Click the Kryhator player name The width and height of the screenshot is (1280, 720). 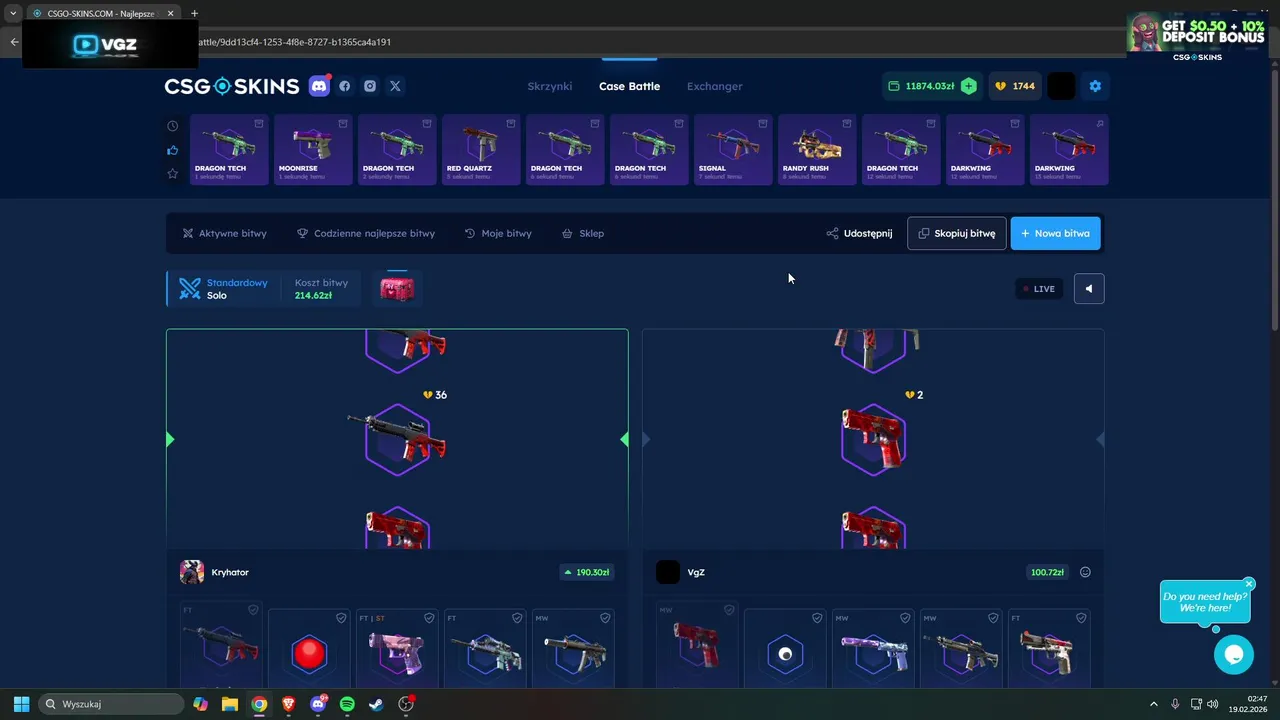click(230, 572)
